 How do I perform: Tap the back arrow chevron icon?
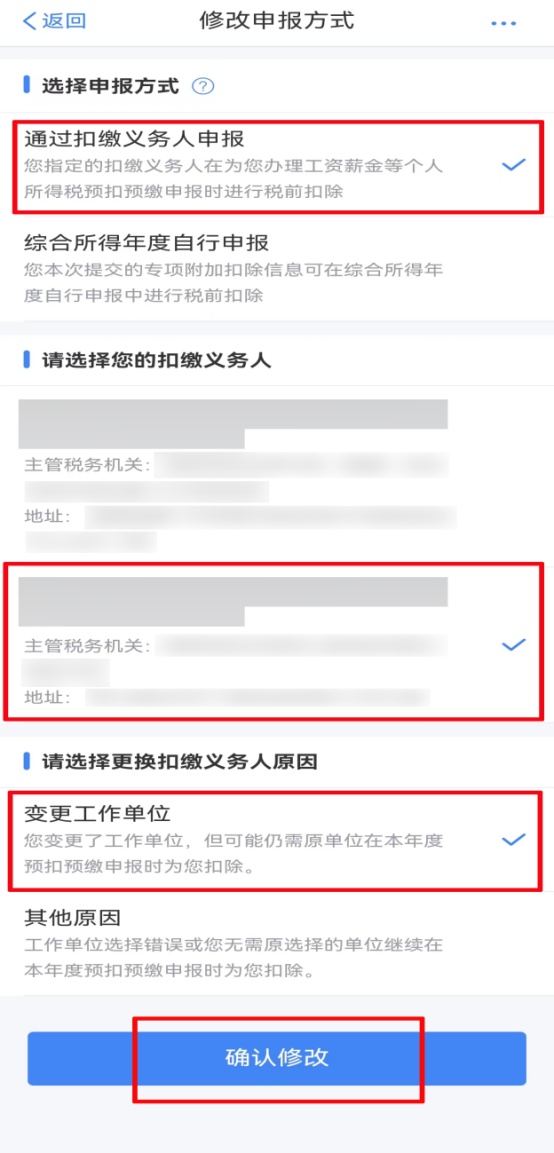(29, 21)
